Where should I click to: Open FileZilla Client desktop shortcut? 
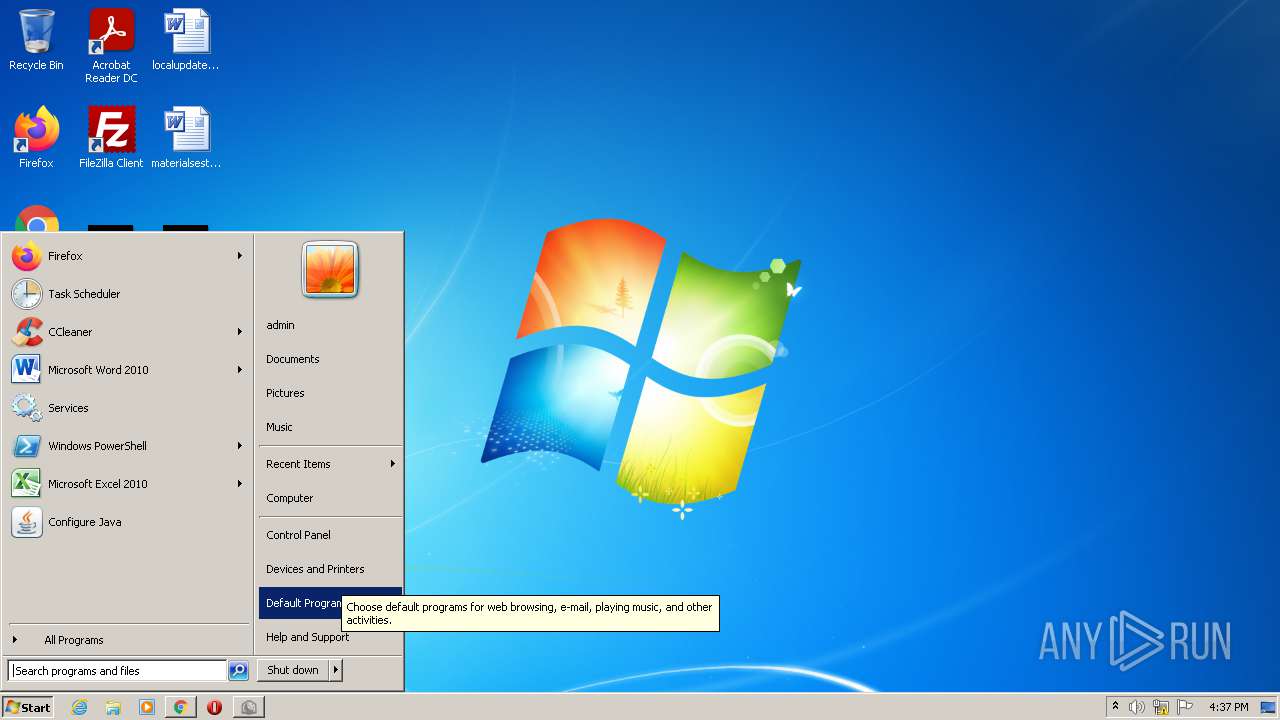tap(111, 138)
